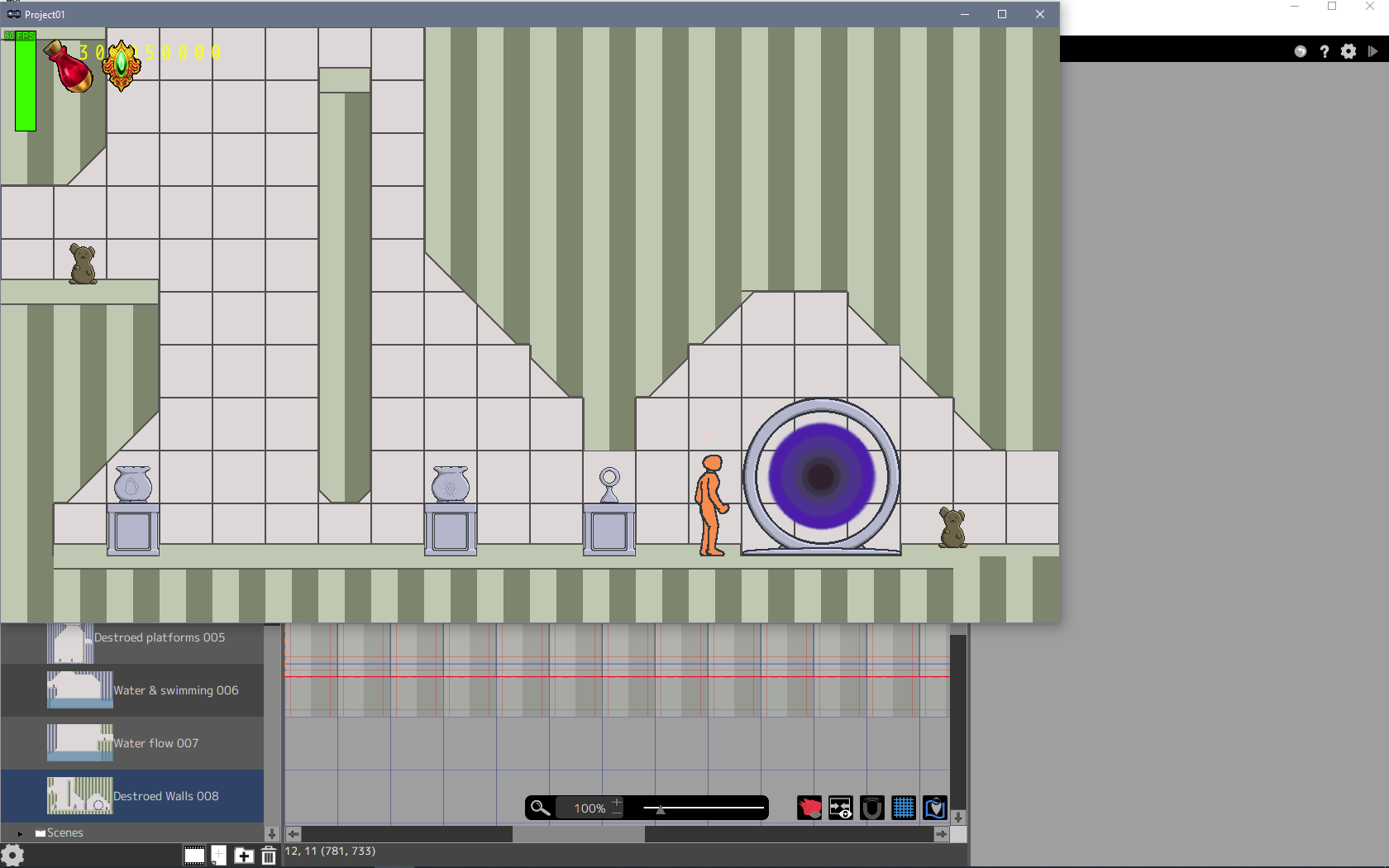The width and height of the screenshot is (1389, 868).
Task: Toggle the blue grid display
Action: [x=904, y=808]
